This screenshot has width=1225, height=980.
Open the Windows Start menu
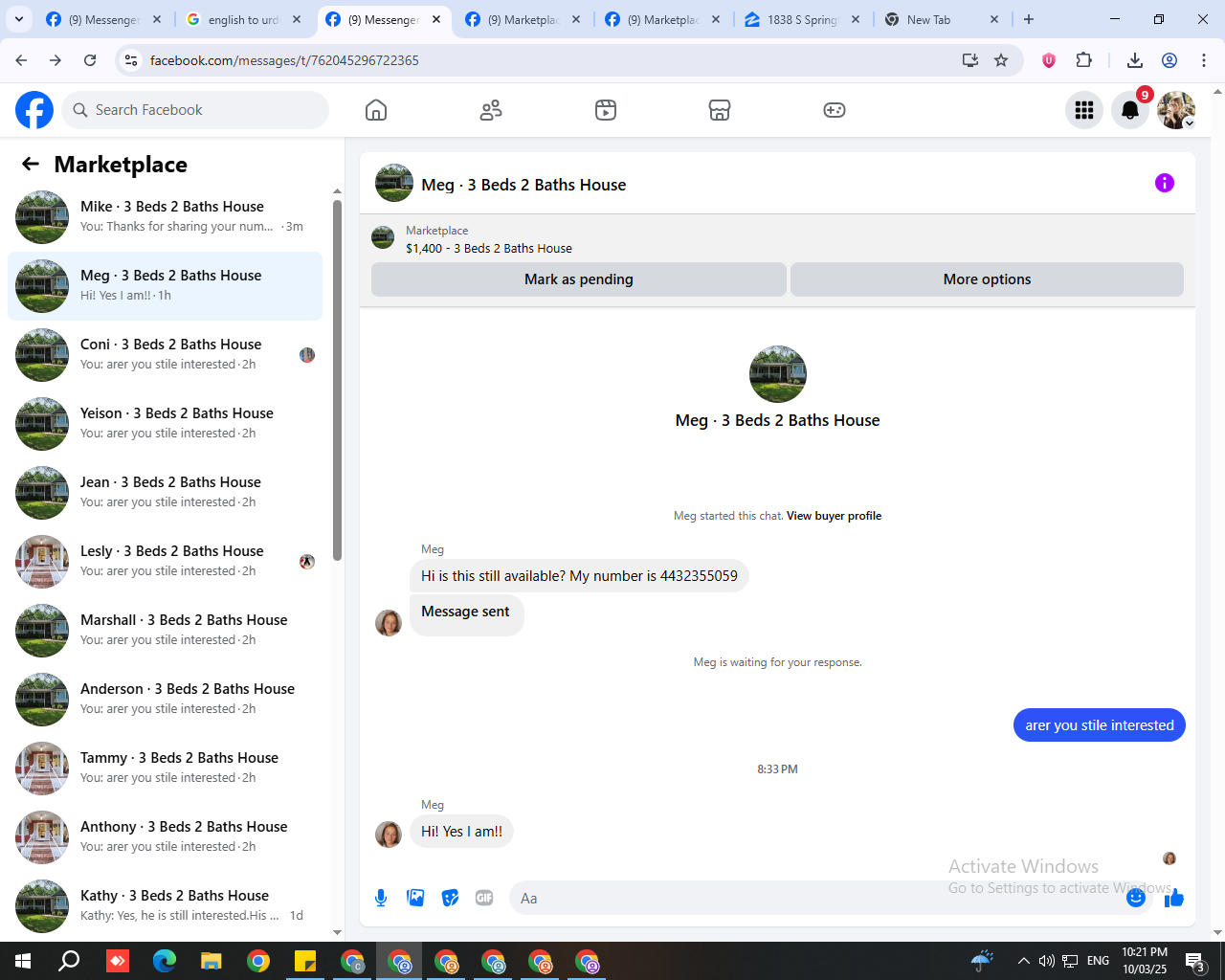[x=23, y=961]
